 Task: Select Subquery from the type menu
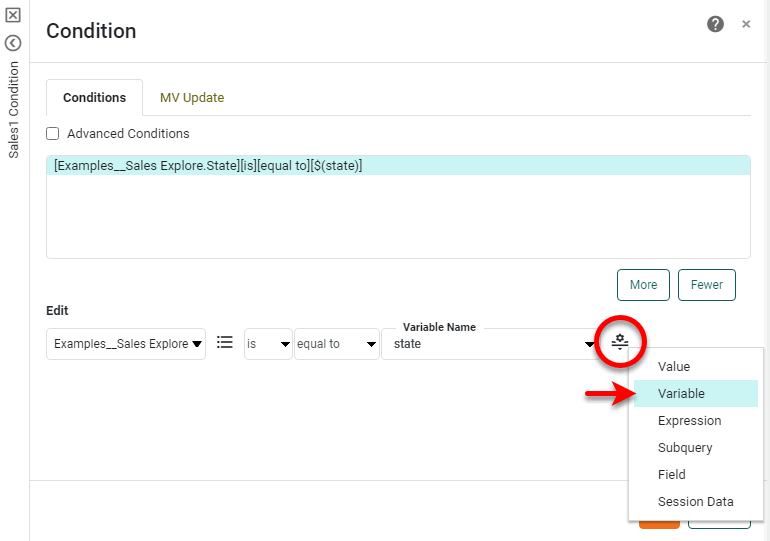point(686,448)
